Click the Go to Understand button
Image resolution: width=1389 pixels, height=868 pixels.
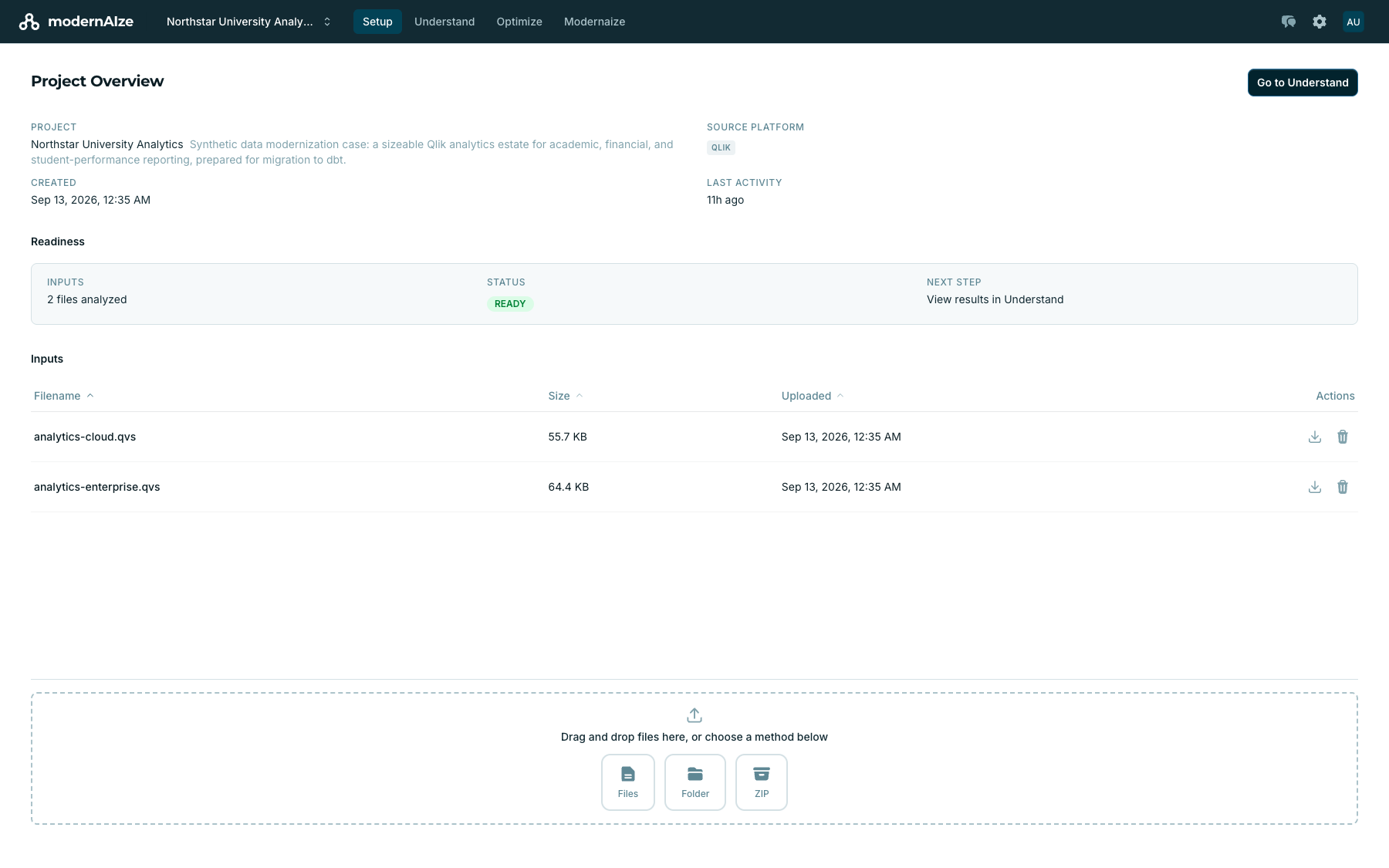click(1303, 83)
